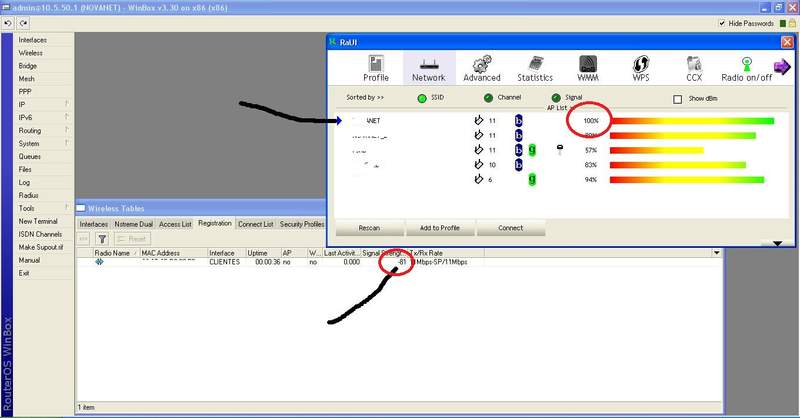Click the Uptime column header
800x418 pixels.
click(x=263, y=253)
